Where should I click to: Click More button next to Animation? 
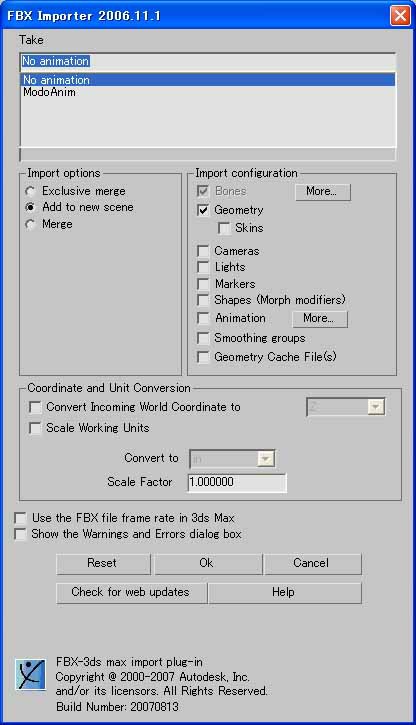pyautogui.click(x=320, y=319)
